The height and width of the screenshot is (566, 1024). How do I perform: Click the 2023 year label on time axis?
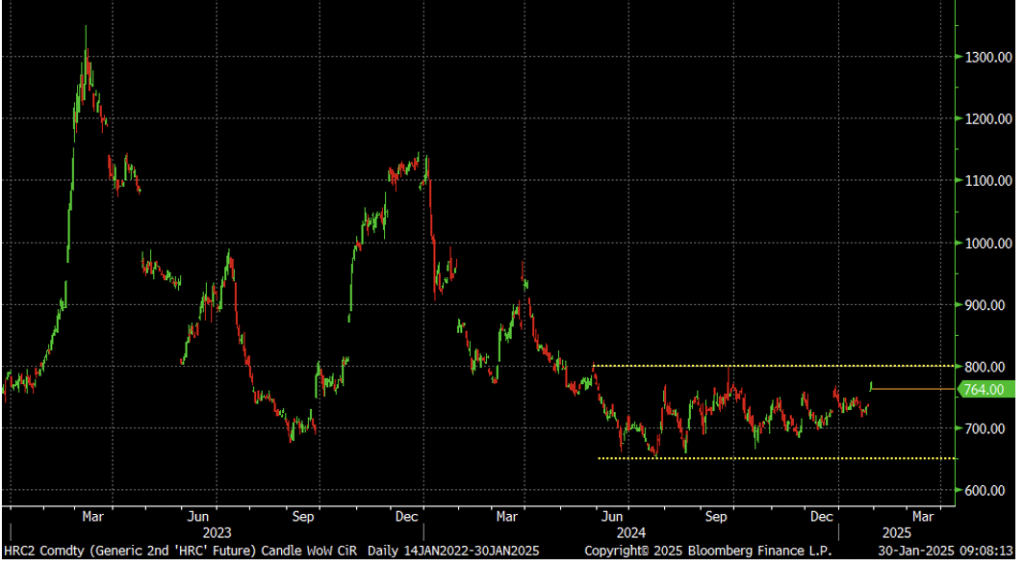pyautogui.click(x=217, y=533)
